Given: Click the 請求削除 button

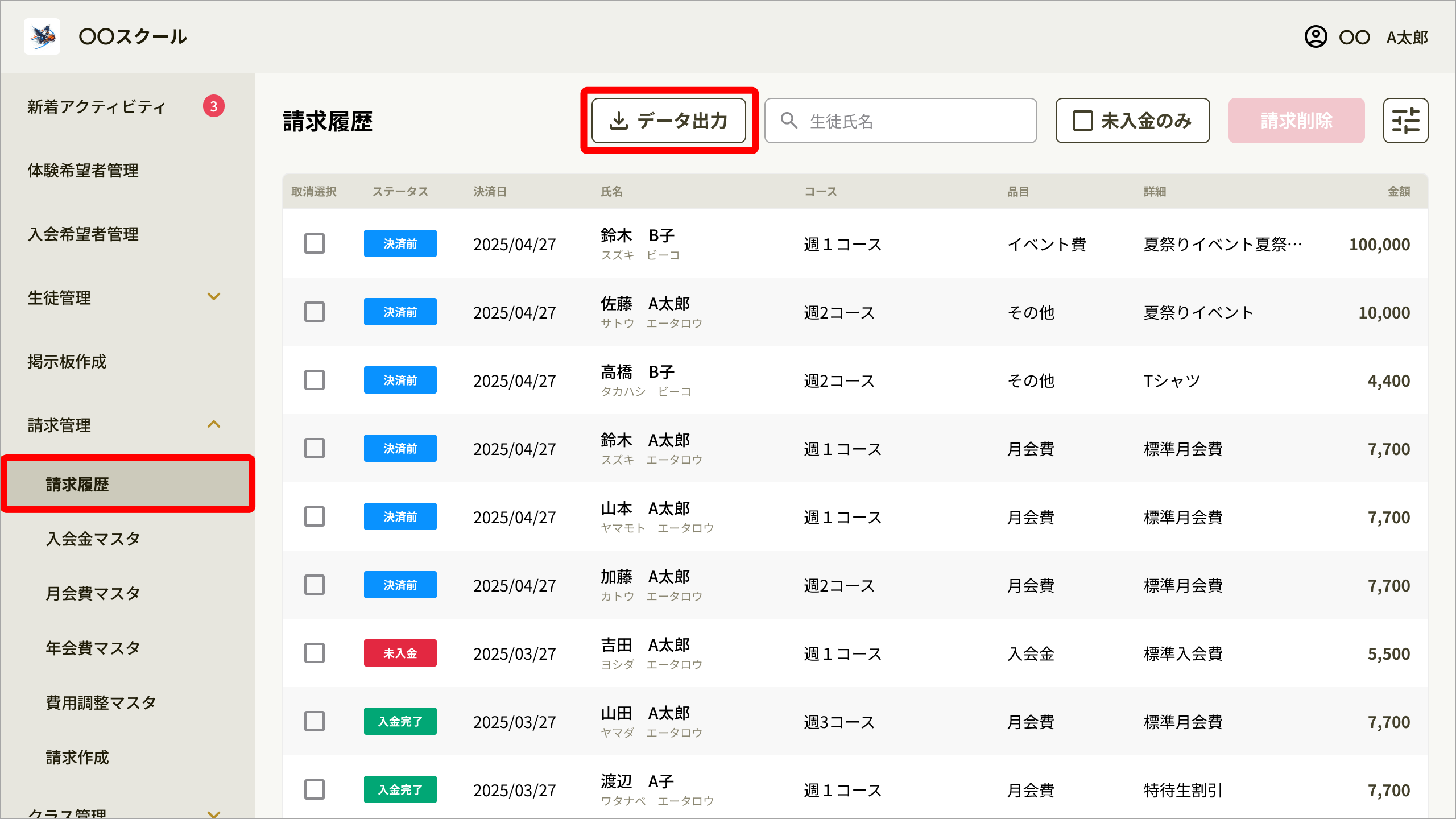Looking at the screenshot, I should 1296,121.
